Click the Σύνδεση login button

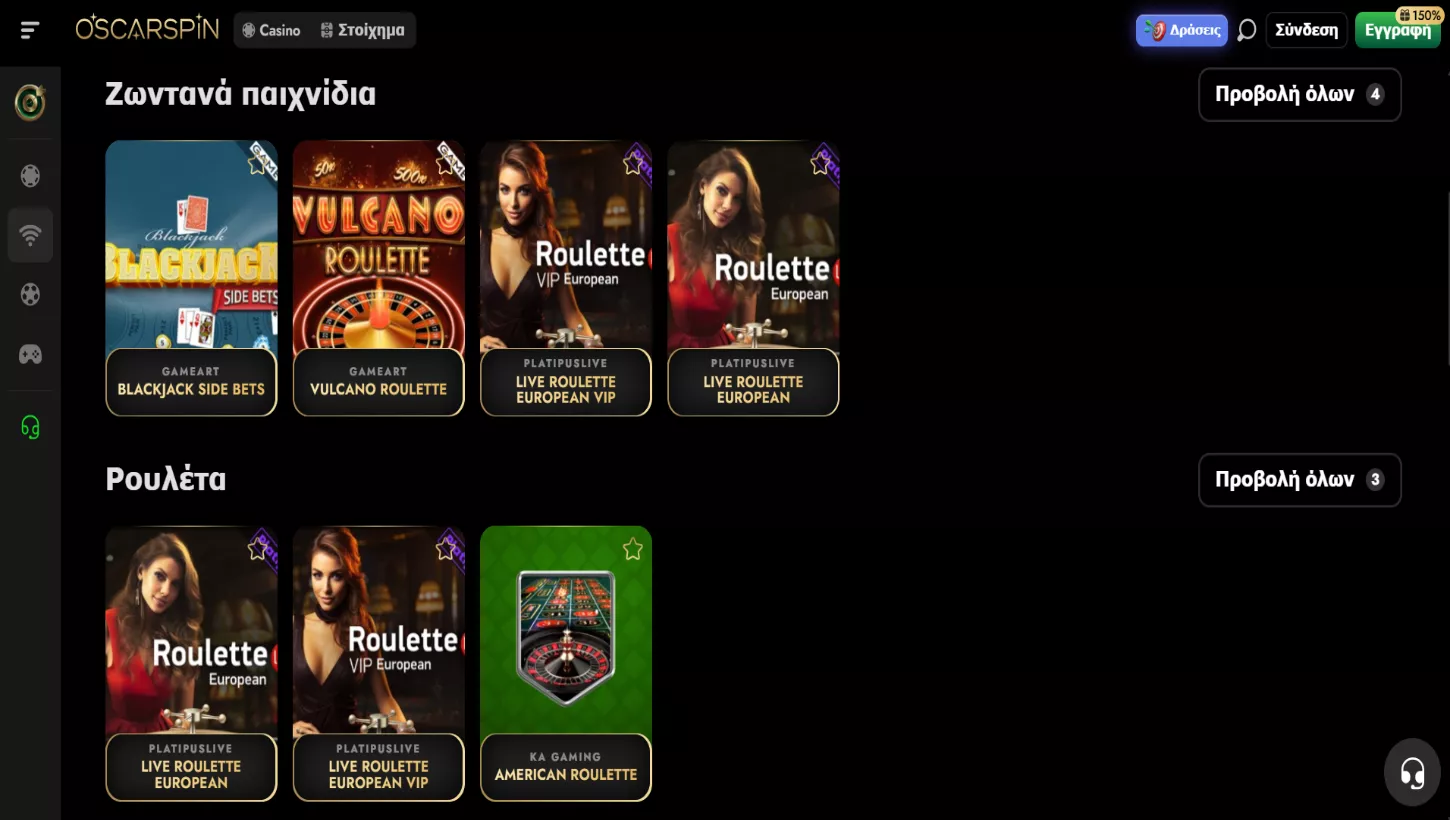tap(1306, 30)
